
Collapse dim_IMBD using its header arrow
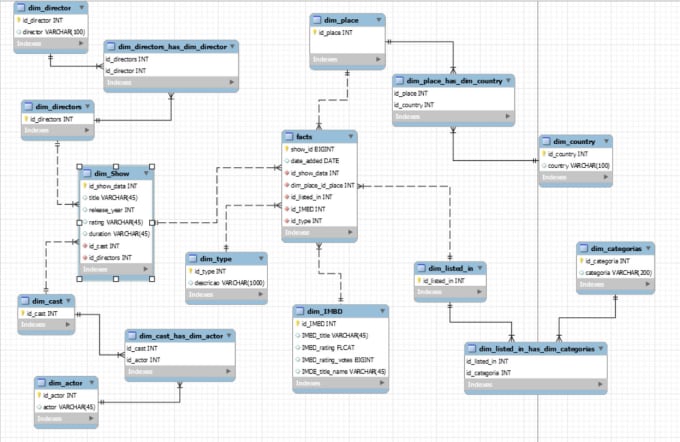[x=382, y=311]
